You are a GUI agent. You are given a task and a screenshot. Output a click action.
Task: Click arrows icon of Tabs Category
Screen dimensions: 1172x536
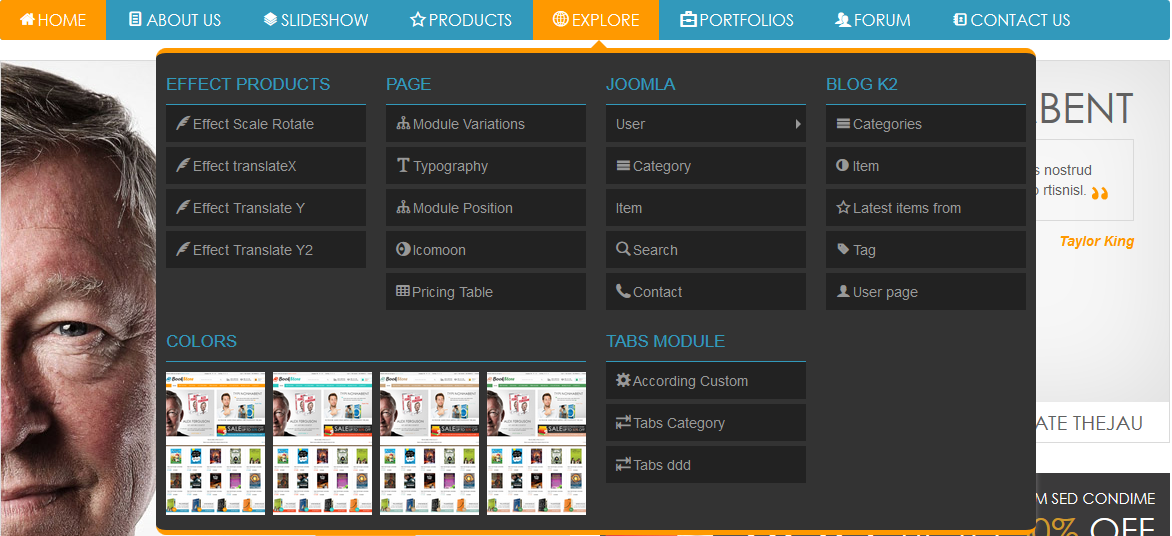(623, 422)
